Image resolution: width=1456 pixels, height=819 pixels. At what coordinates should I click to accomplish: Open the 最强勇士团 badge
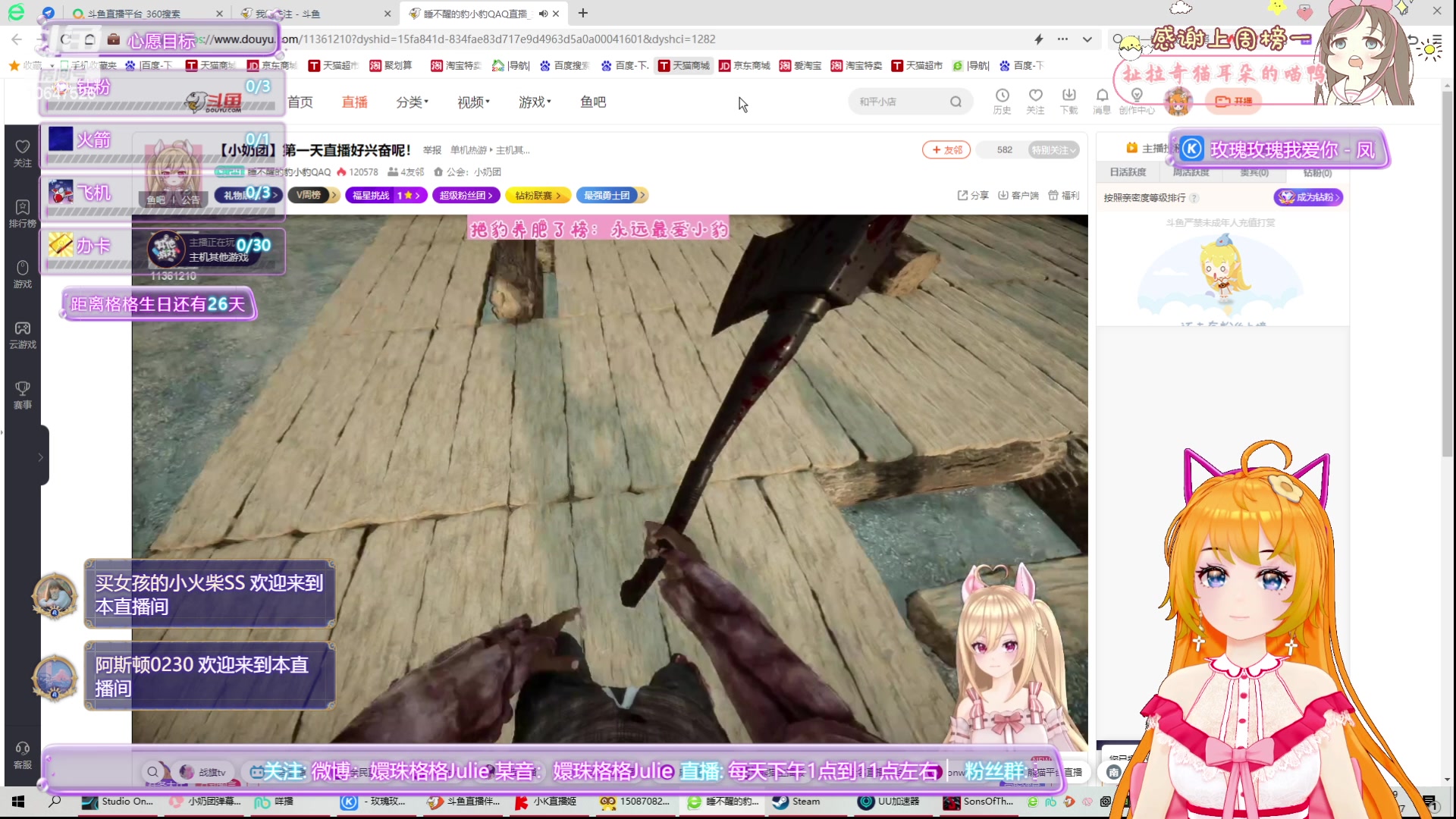point(611,196)
